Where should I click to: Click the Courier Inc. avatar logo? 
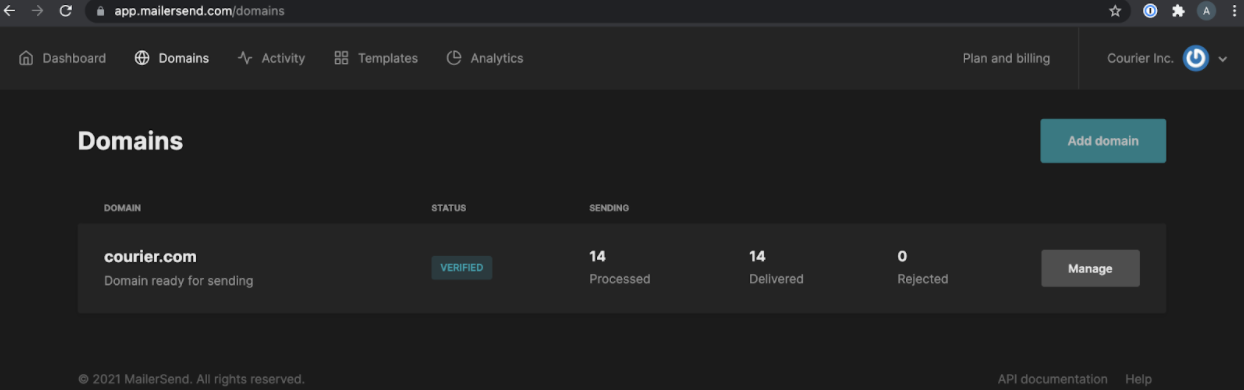(x=1195, y=58)
